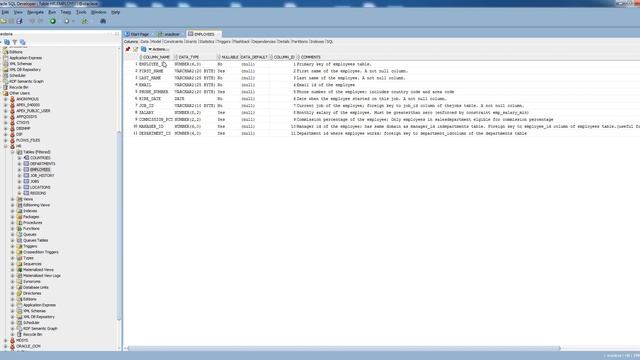Open the Actions dropdown
The height and width of the screenshot is (360, 640).
[159, 49]
